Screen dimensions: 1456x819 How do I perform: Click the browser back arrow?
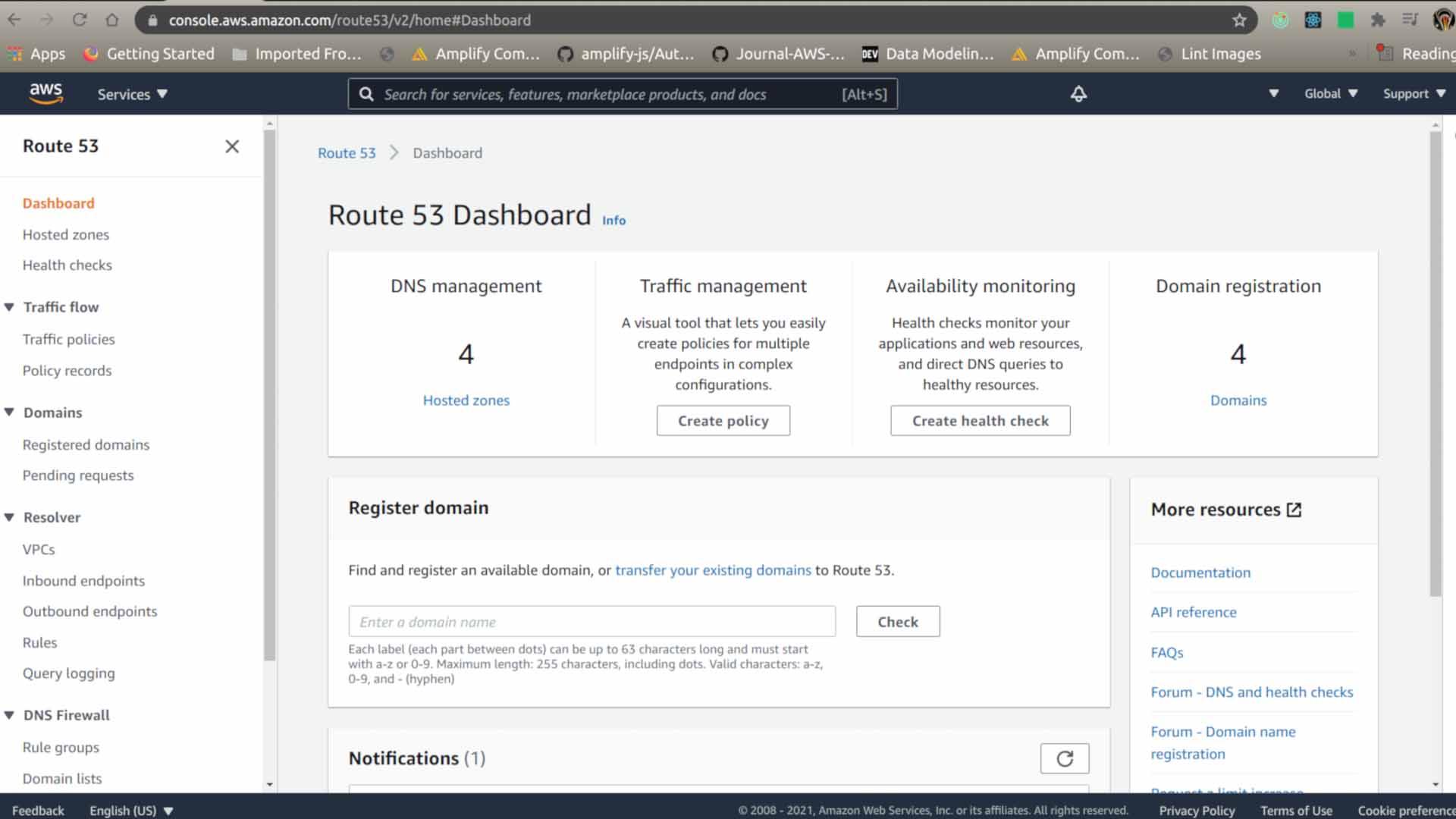tap(14, 20)
